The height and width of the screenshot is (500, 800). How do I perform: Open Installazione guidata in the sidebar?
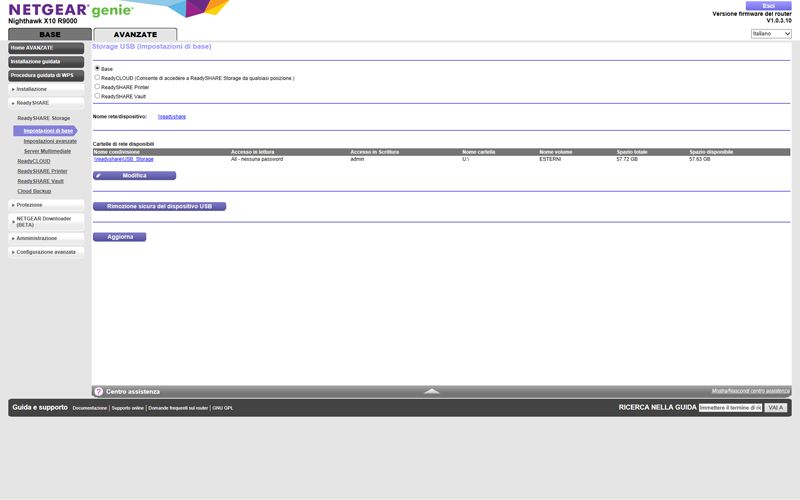[46, 62]
